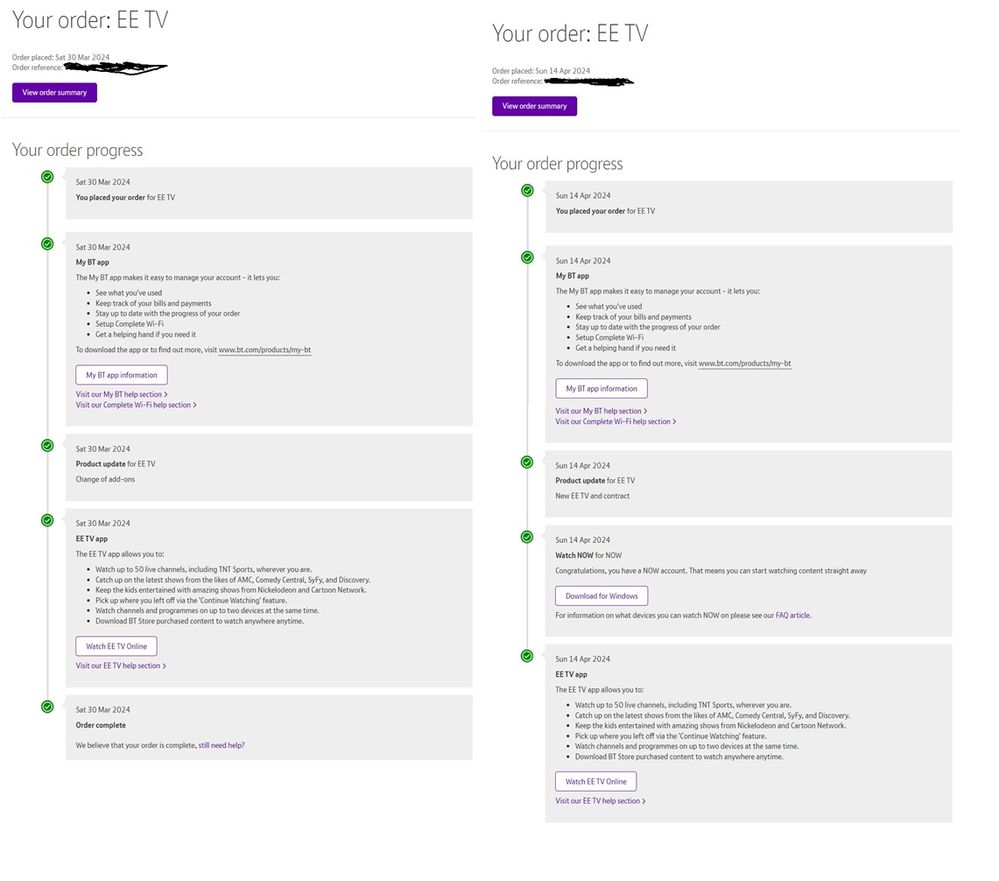Open View order summary for the 30 Mar order

pyautogui.click(x=55, y=93)
